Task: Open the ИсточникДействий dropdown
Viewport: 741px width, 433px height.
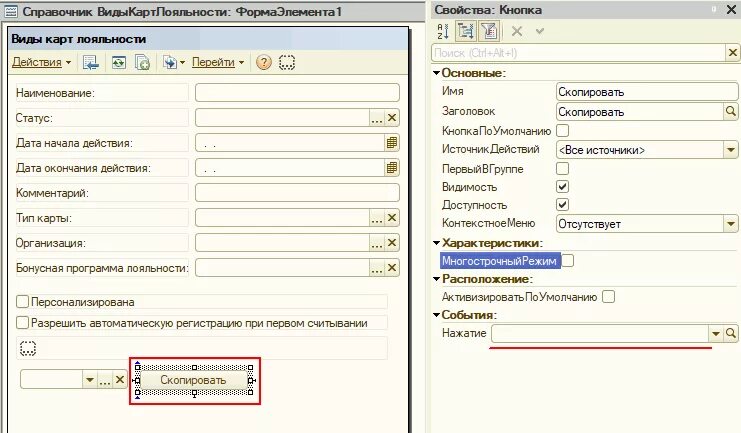Action: coord(731,150)
